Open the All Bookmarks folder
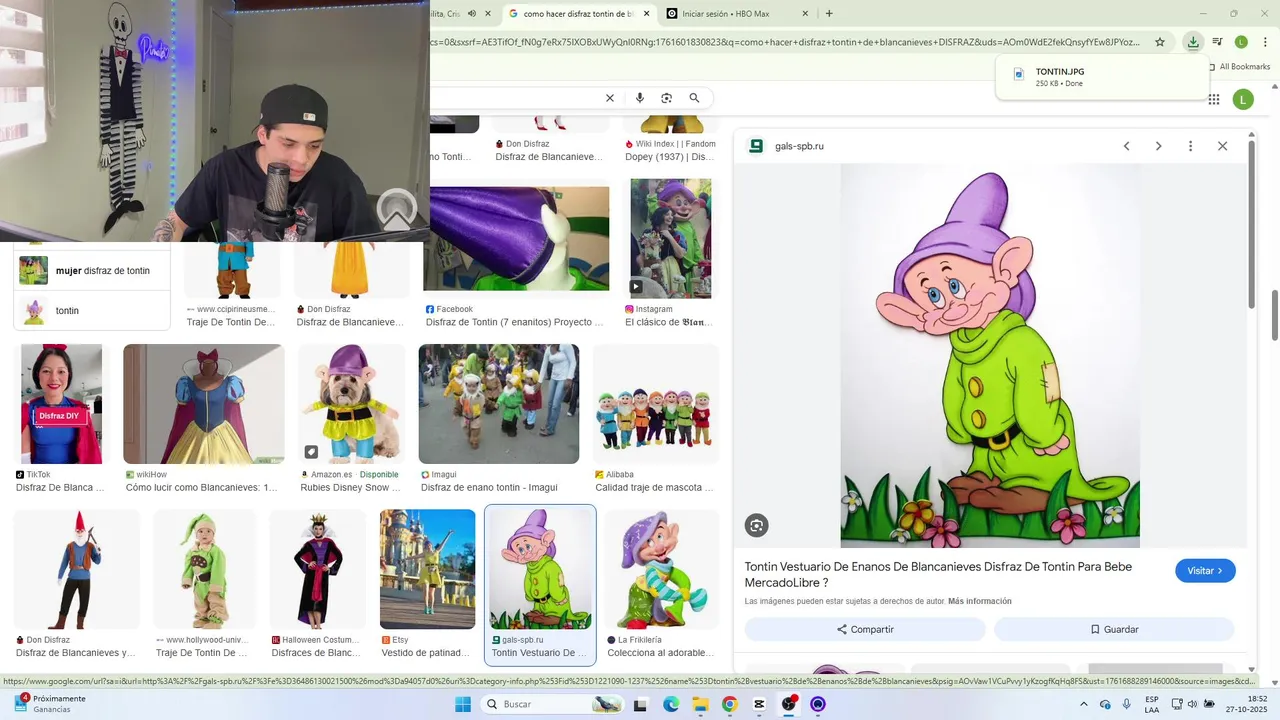The width and height of the screenshot is (1280, 720). pyautogui.click(x=1239, y=67)
